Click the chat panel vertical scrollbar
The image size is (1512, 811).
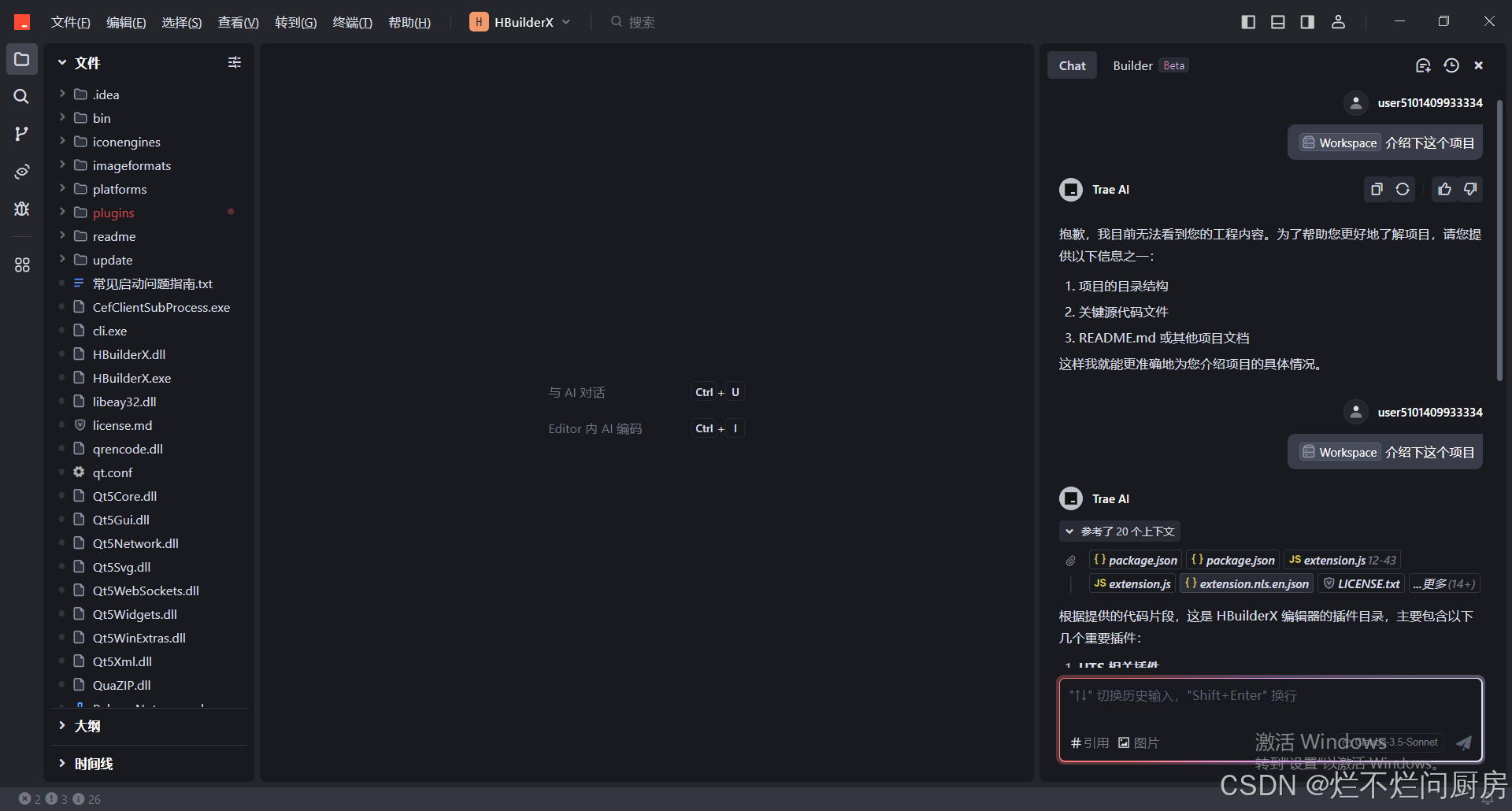(1499, 240)
